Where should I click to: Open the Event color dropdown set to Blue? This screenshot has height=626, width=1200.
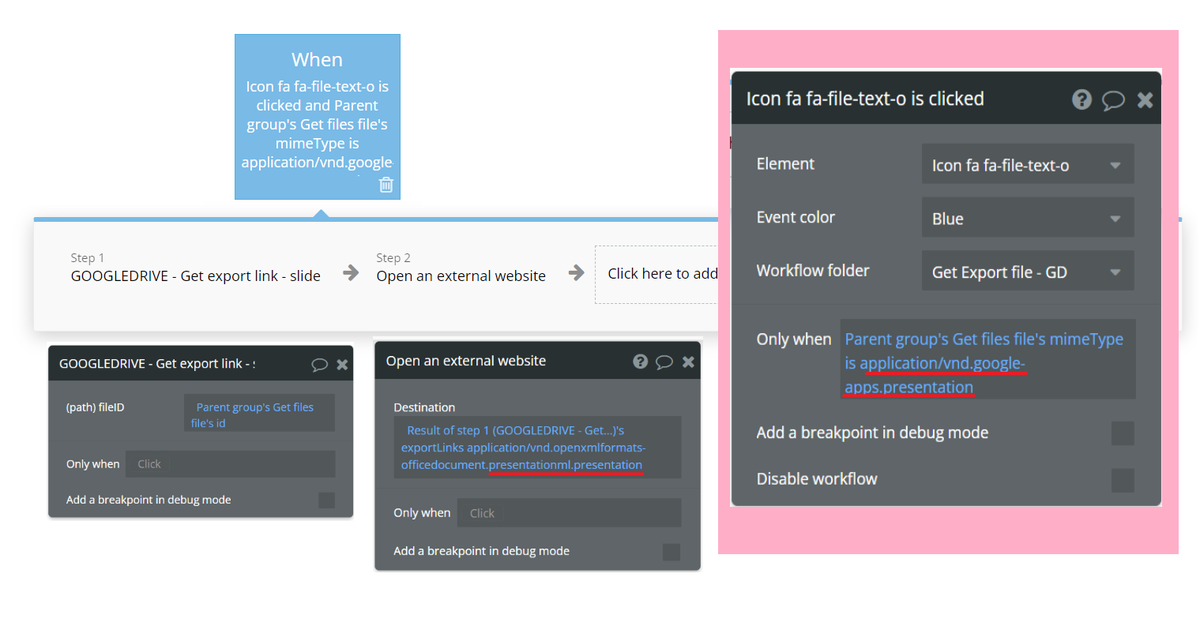coord(1027,218)
